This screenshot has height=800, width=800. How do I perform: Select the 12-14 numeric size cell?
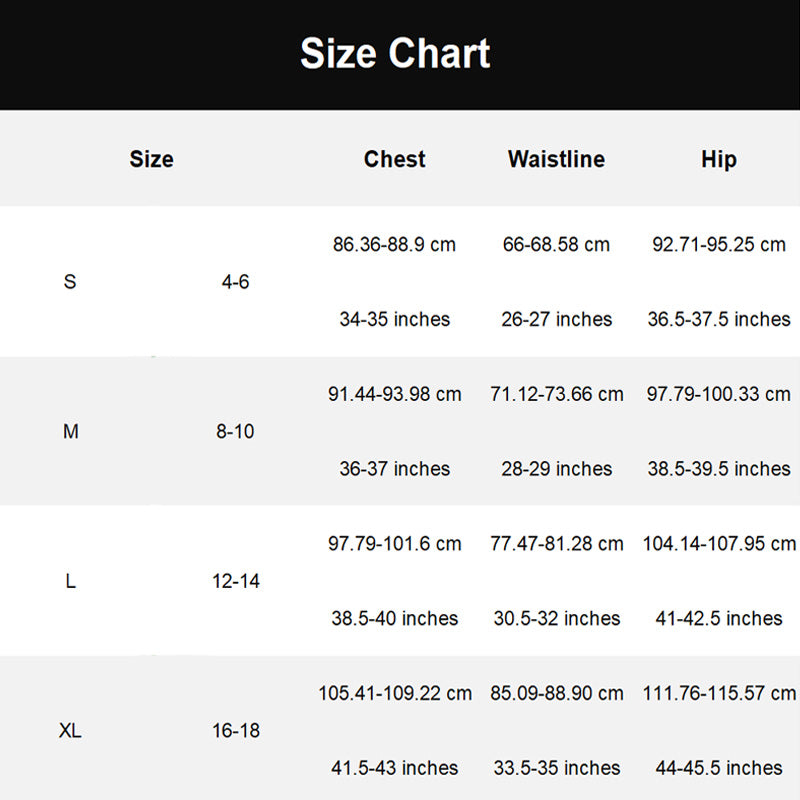coord(236,581)
